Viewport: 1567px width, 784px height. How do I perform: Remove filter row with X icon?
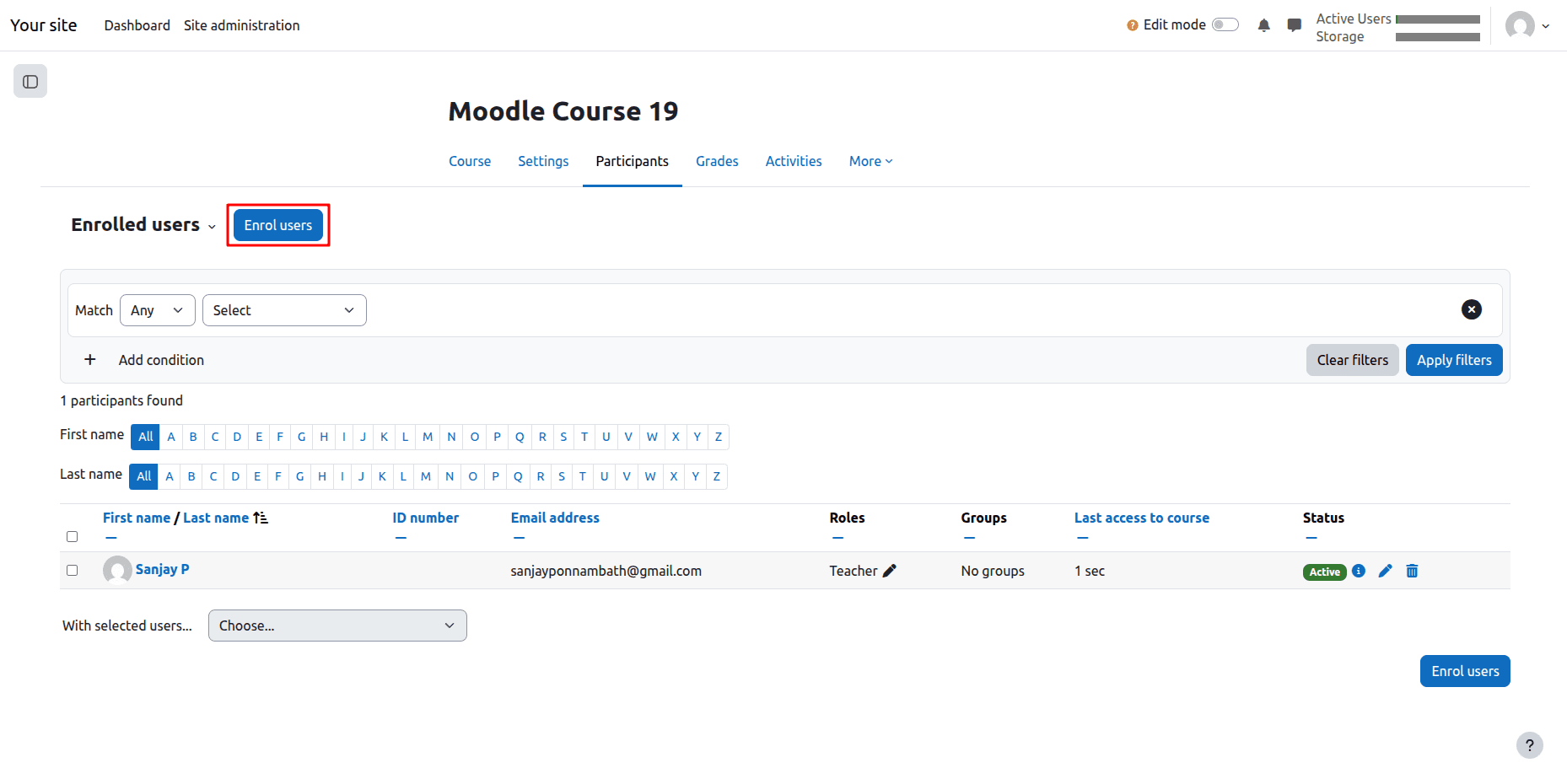(x=1471, y=309)
